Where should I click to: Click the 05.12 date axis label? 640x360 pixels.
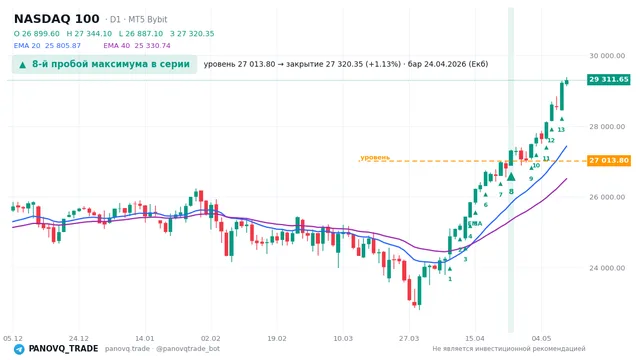pyautogui.click(x=13, y=338)
